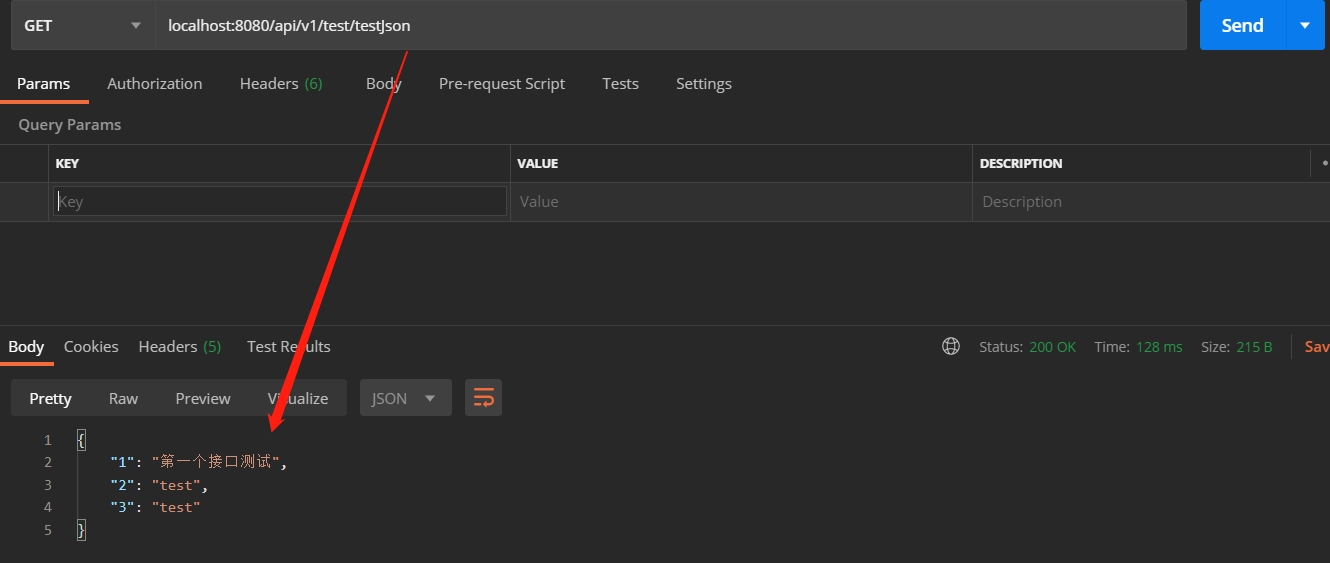The height and width of the screenshot is (563, 1330).
Task: Send the request
Action: tap(1242, 25)
